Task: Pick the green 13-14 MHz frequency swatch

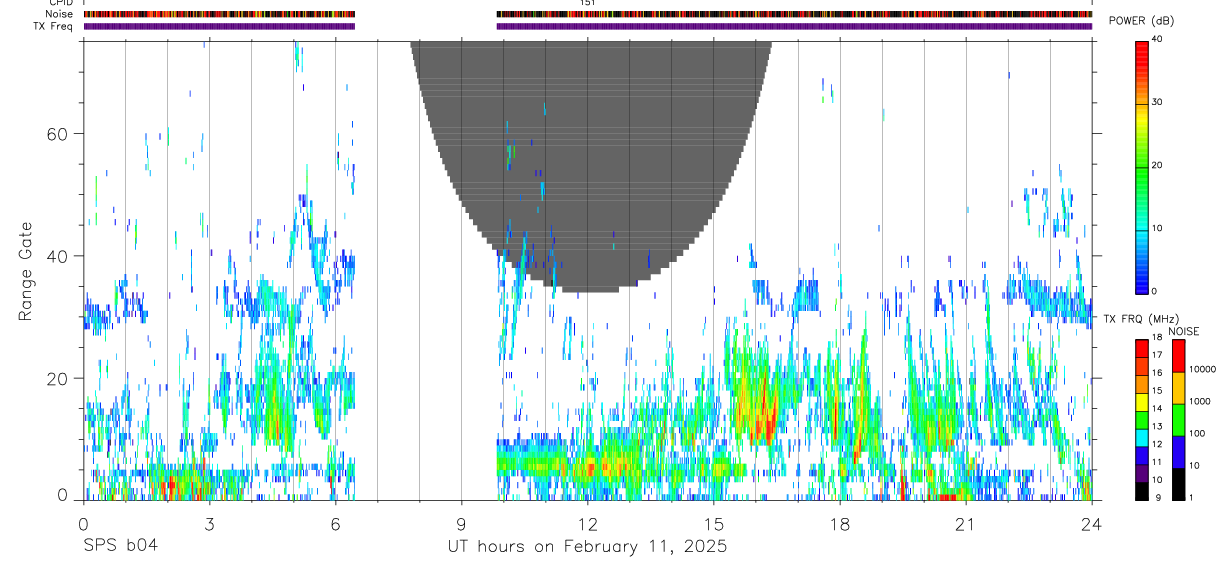Action: tap(1142, 420)
